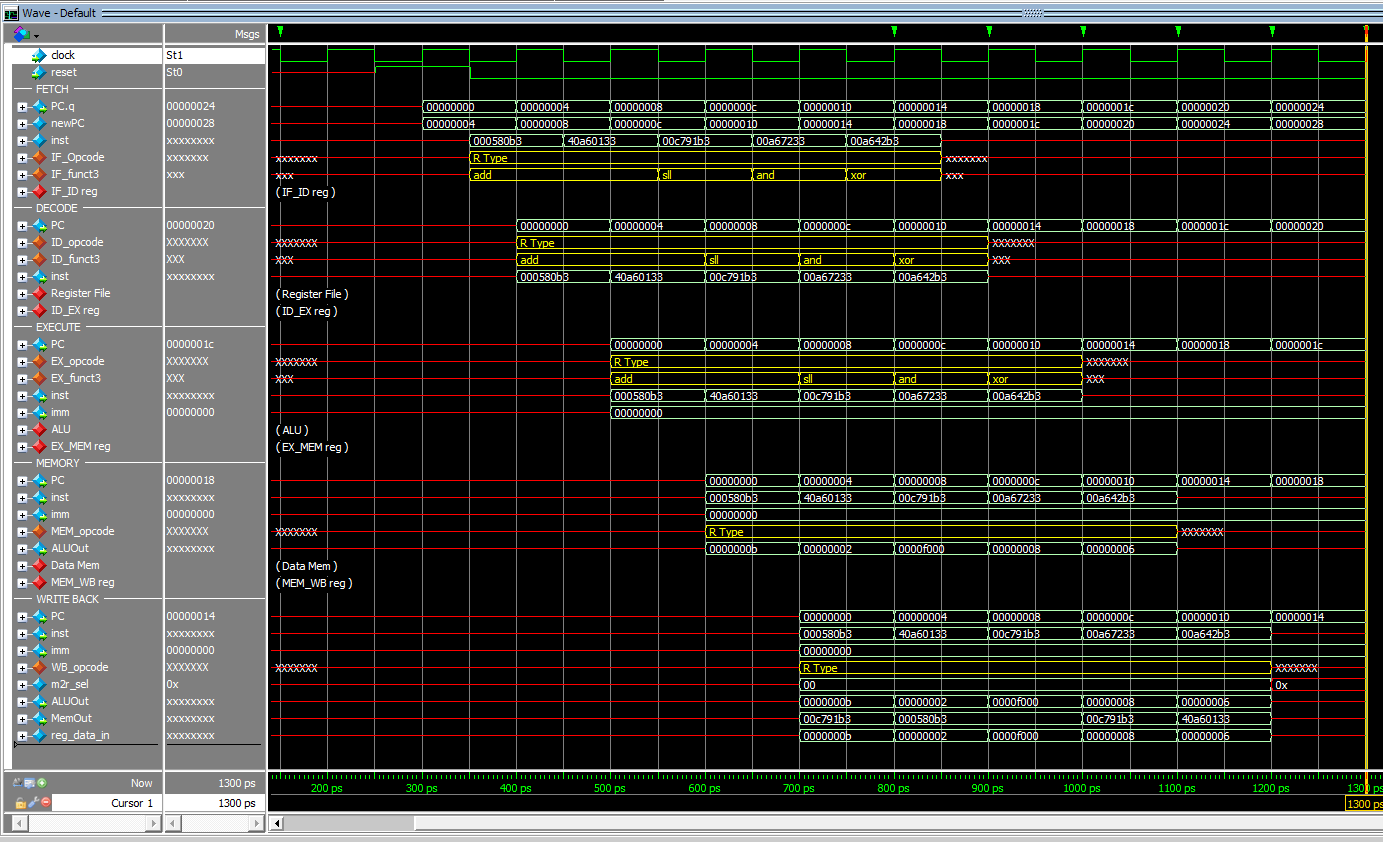Open cursor properties via wrench icon

[33, 803]
